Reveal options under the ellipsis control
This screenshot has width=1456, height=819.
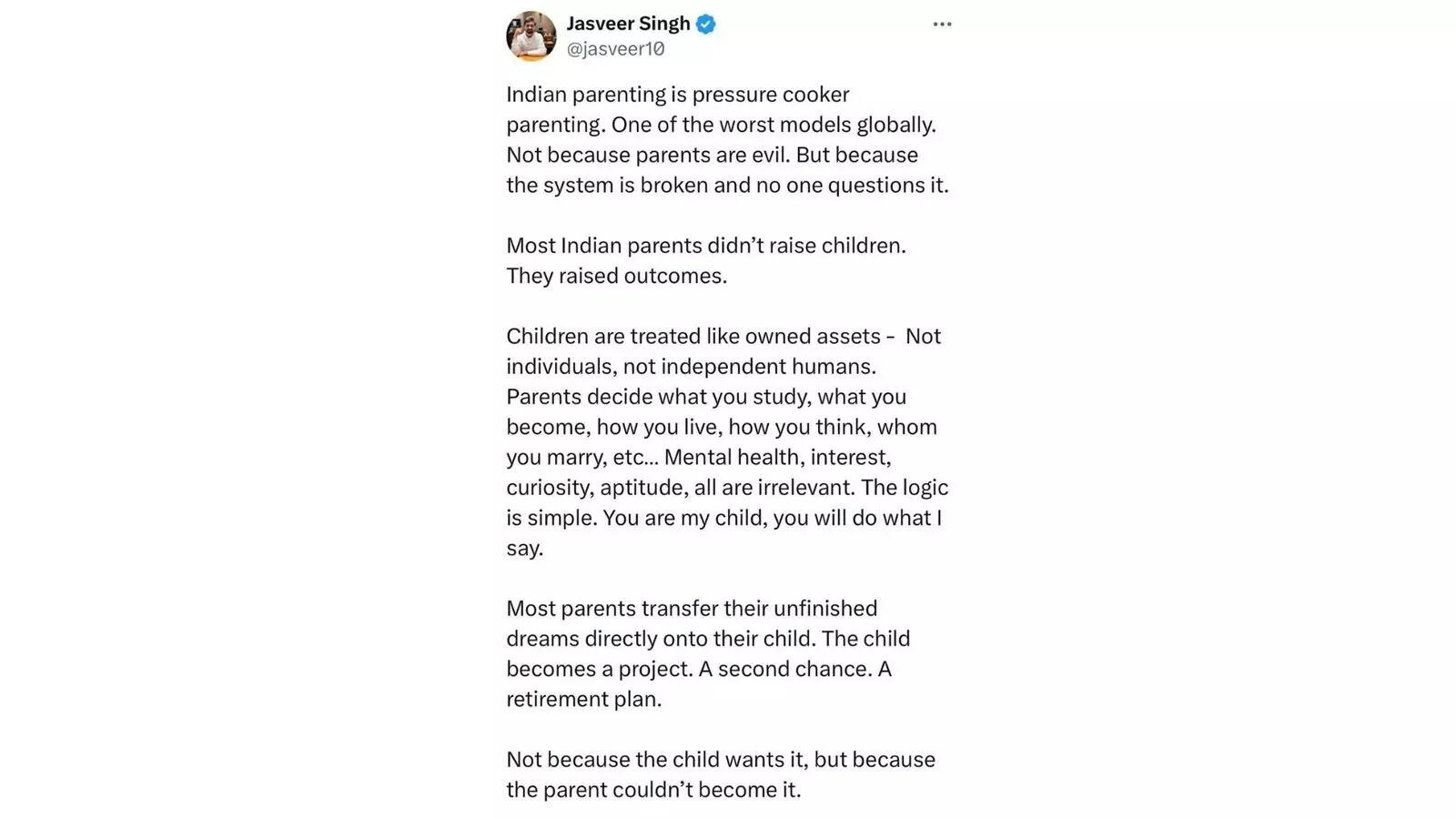[942, 24]
